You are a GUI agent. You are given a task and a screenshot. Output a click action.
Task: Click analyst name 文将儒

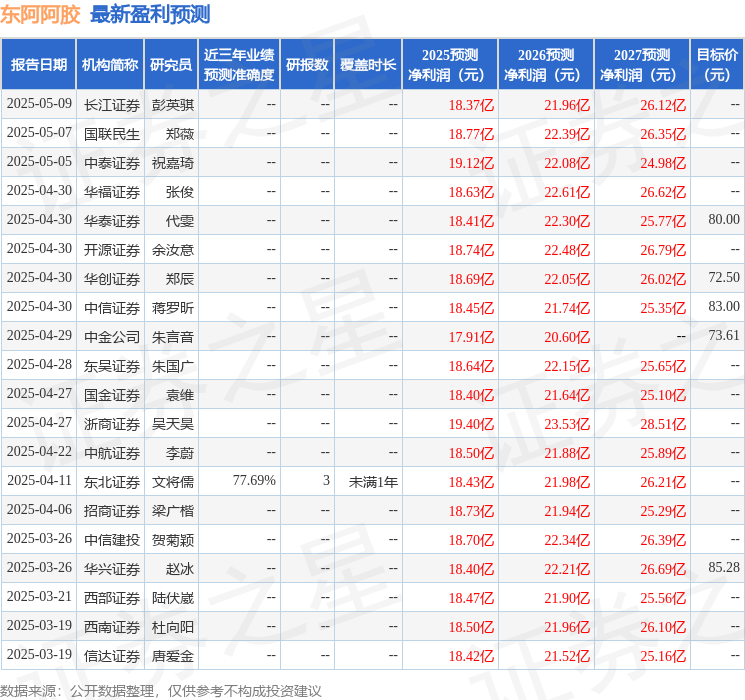point(173,482)
